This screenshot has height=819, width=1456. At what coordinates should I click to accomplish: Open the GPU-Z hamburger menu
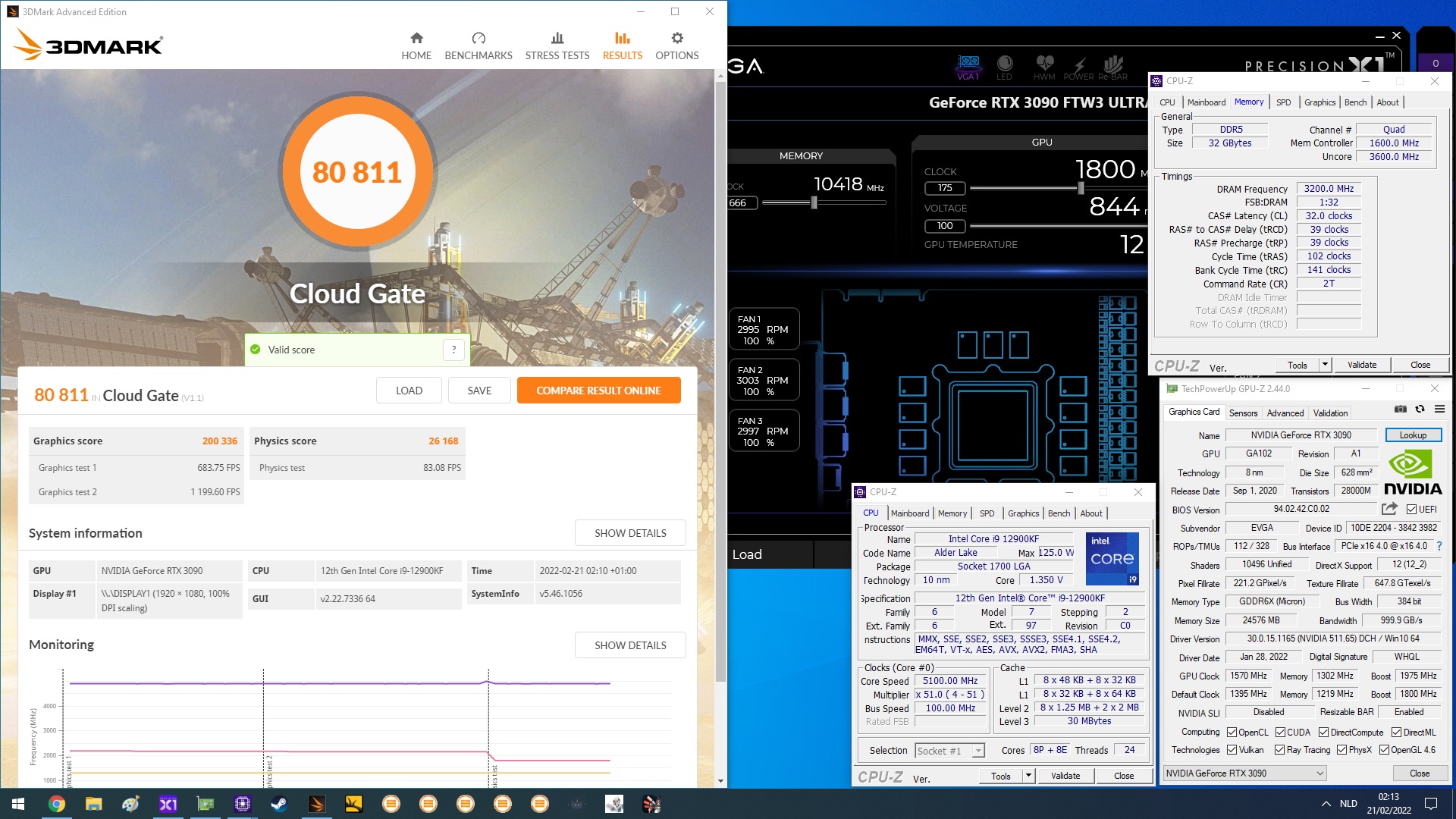pos(1439,409)
